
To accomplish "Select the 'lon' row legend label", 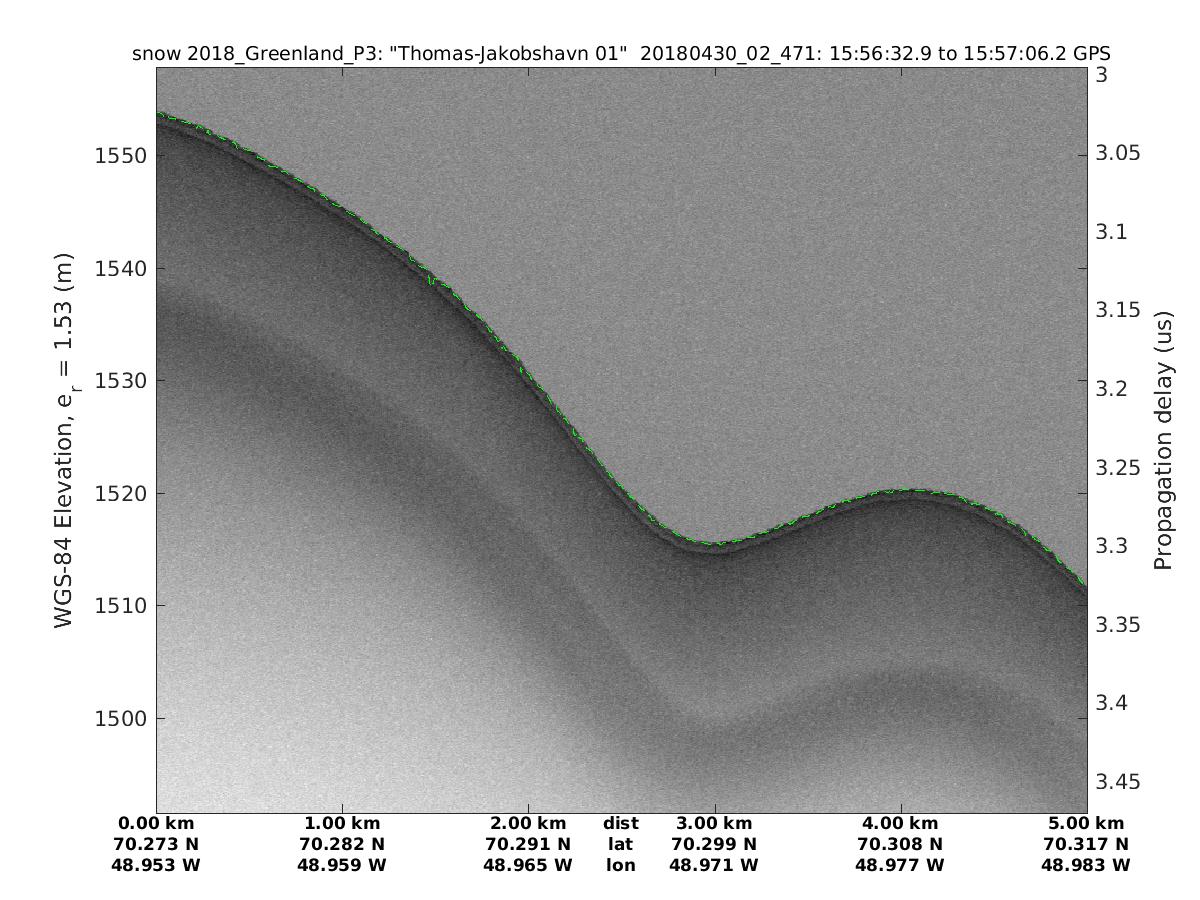I will [620, 865].
